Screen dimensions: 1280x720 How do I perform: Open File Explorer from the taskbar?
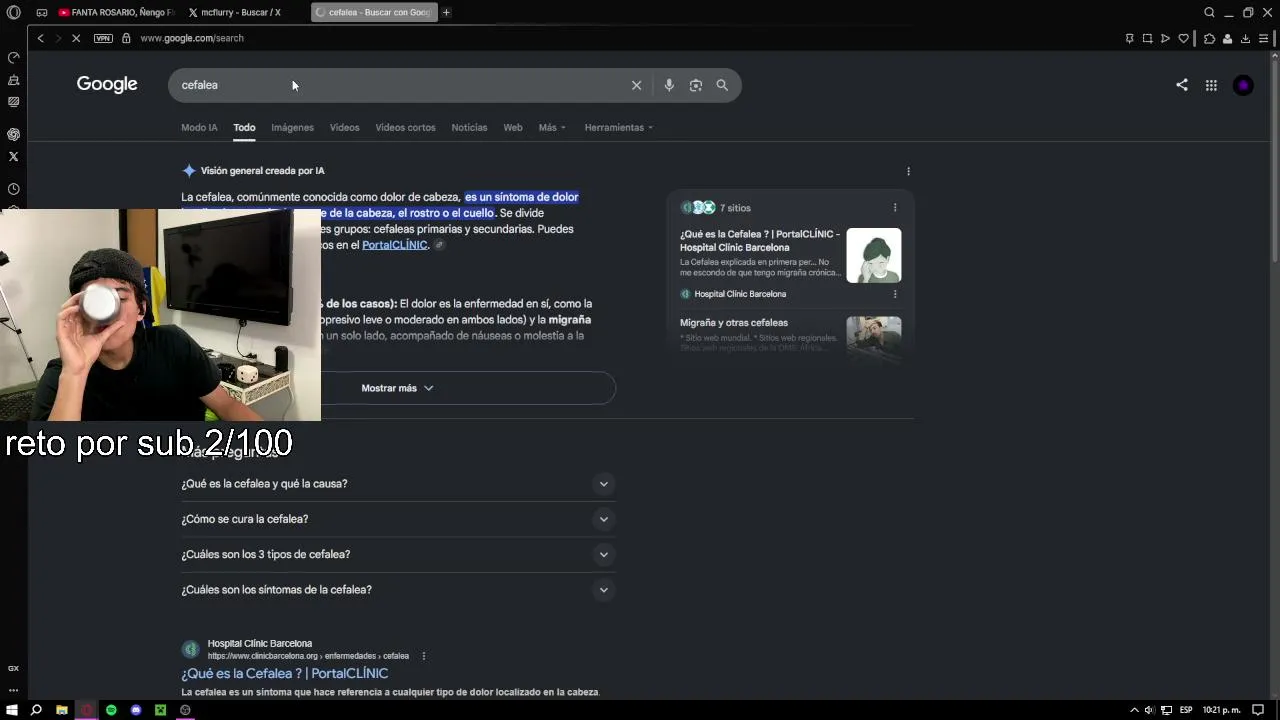[61, 710]
